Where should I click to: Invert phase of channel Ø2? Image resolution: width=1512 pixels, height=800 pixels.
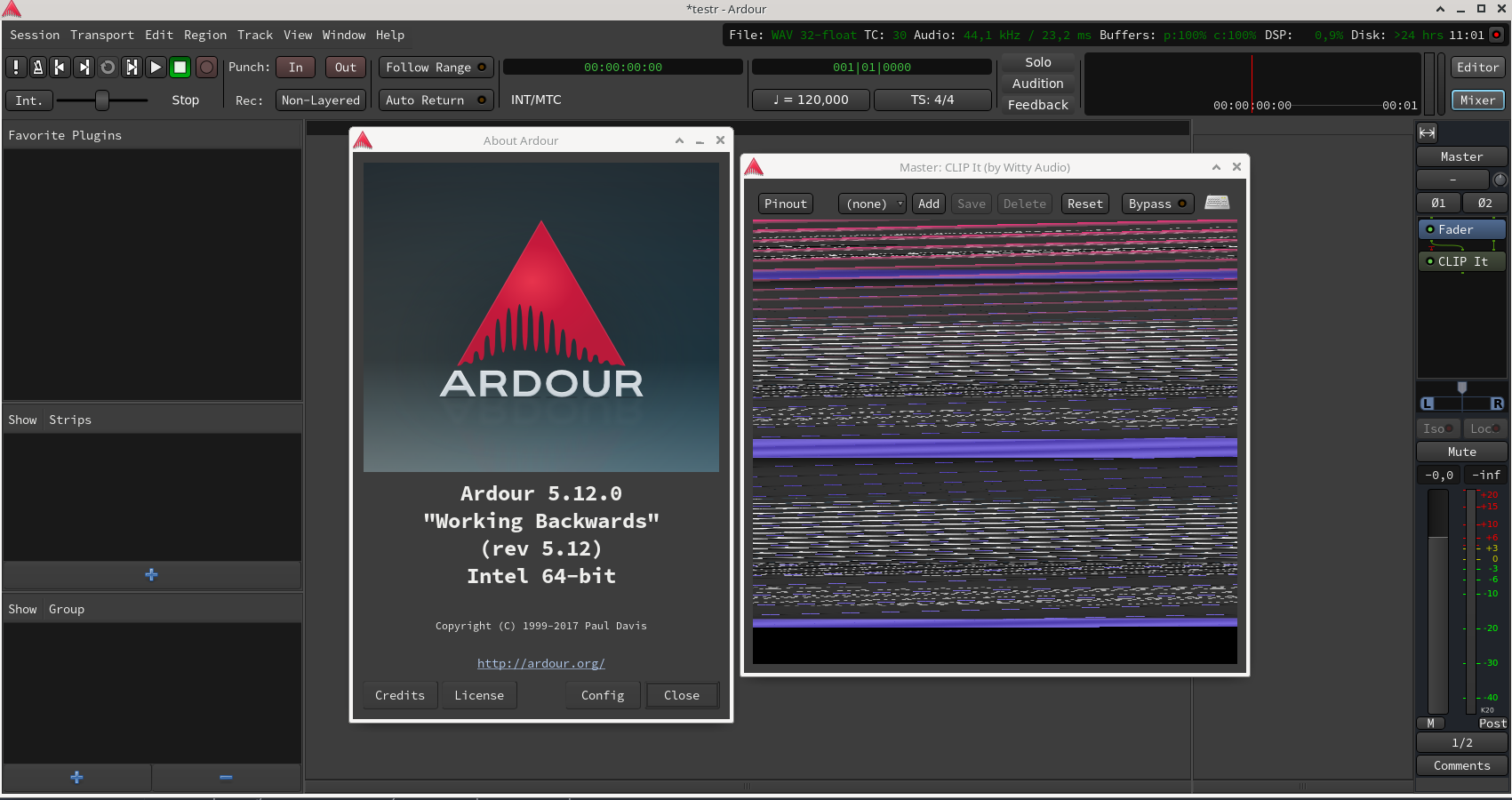tap(1484, 203)
